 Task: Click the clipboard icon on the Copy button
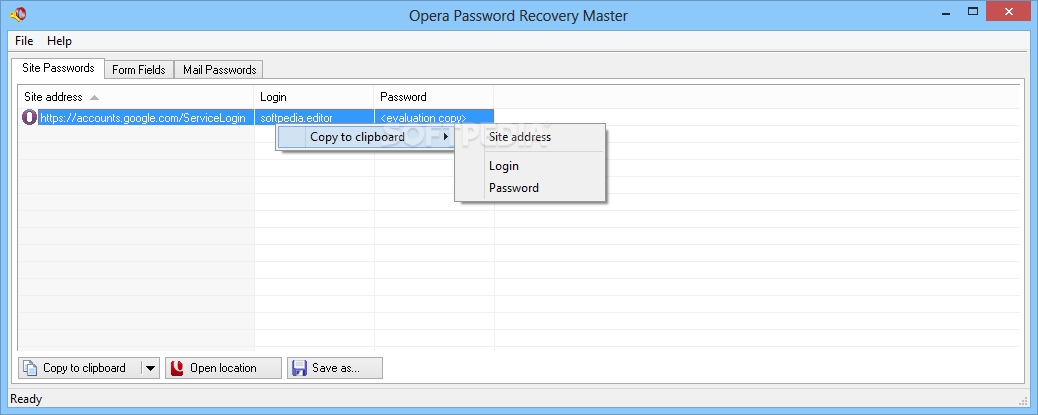point(30,368)
